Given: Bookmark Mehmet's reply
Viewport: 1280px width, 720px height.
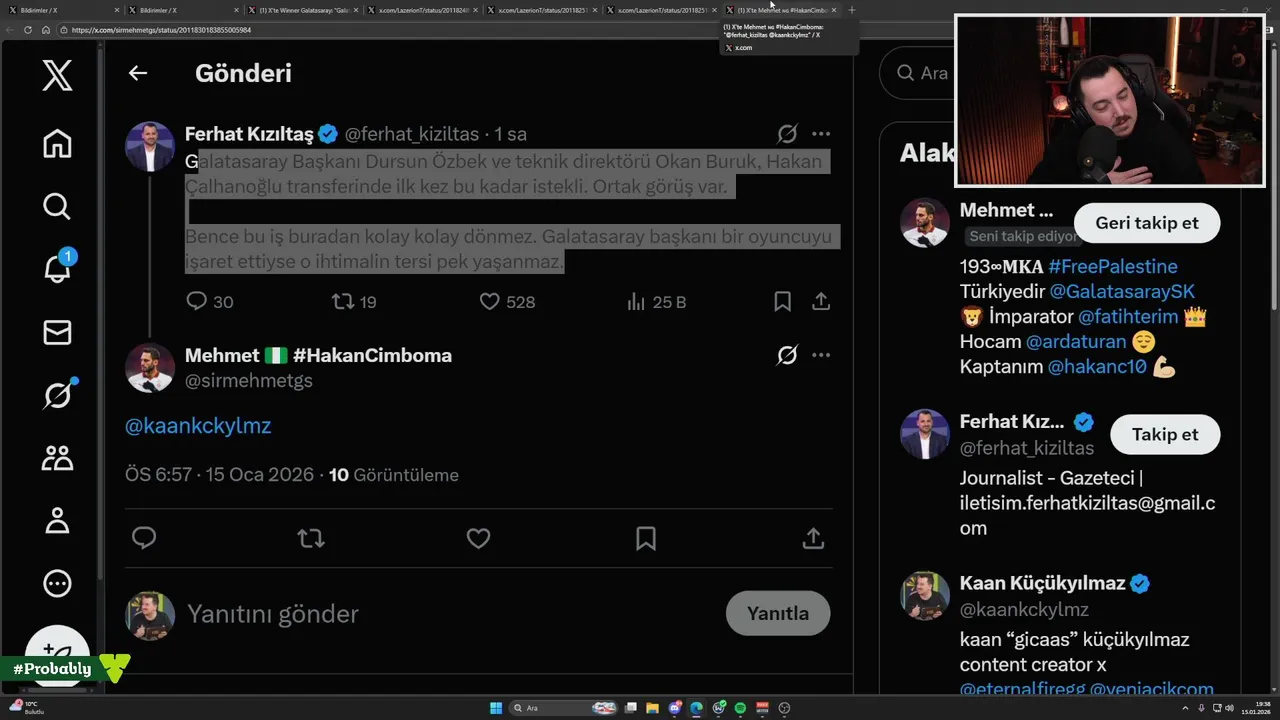Looking at the screenshot, I should (x=646, y=538).
